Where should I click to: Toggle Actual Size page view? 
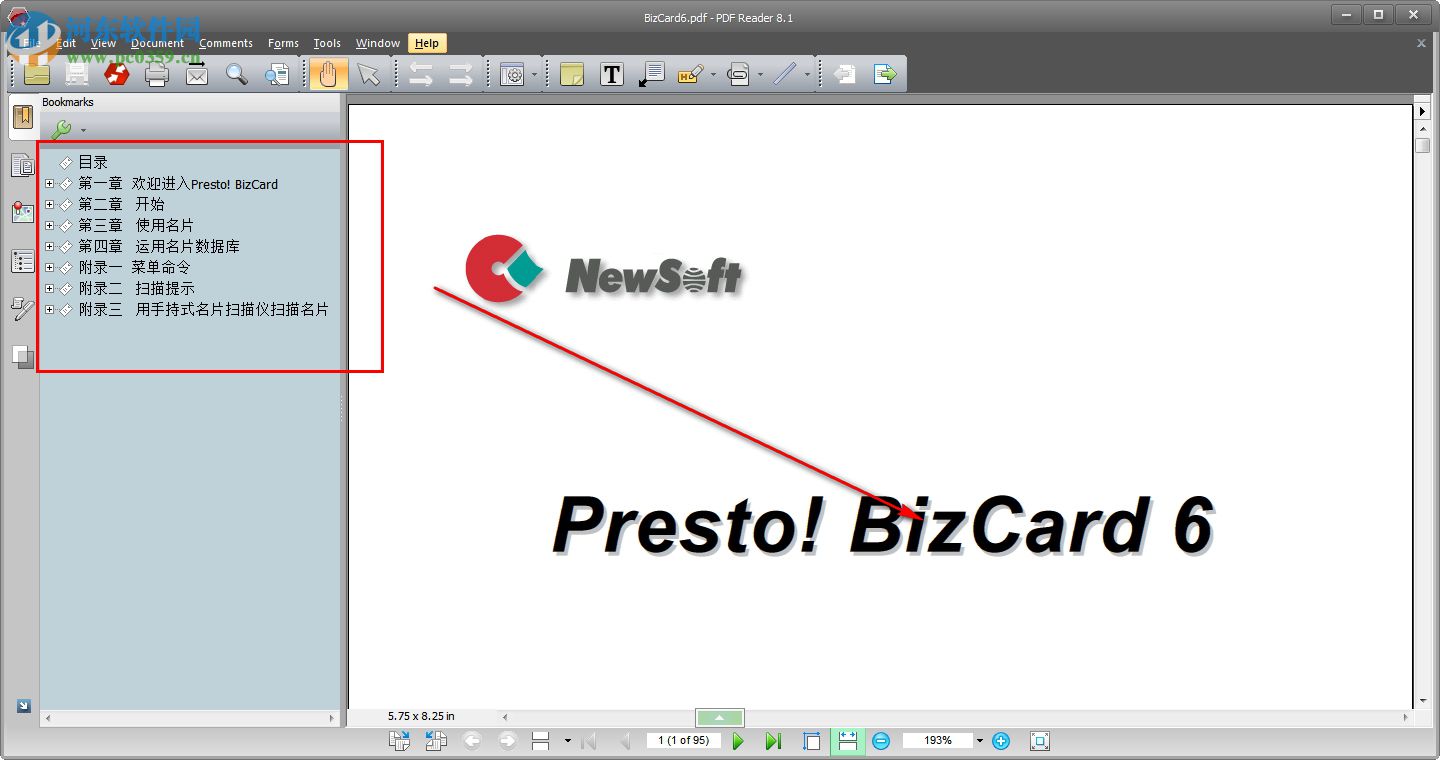[812, 741]
